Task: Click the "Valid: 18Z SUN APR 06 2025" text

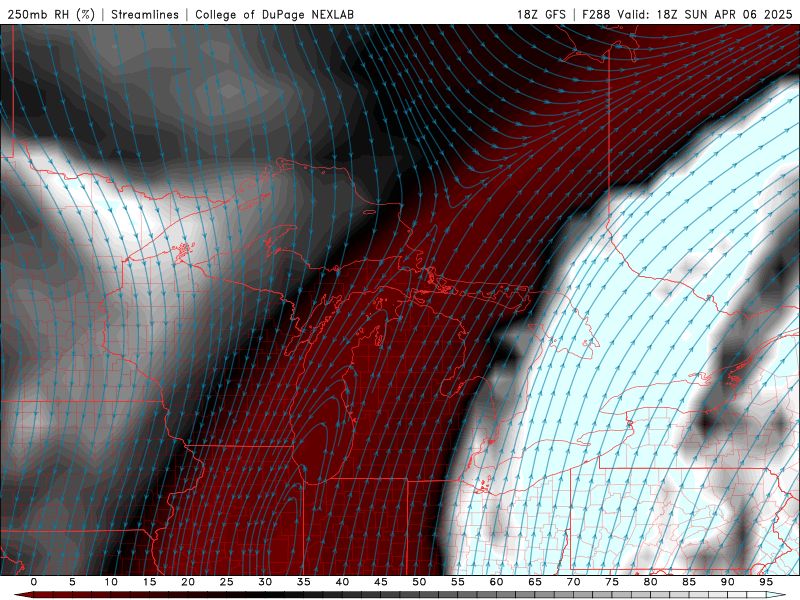Action: coord(705,14)
